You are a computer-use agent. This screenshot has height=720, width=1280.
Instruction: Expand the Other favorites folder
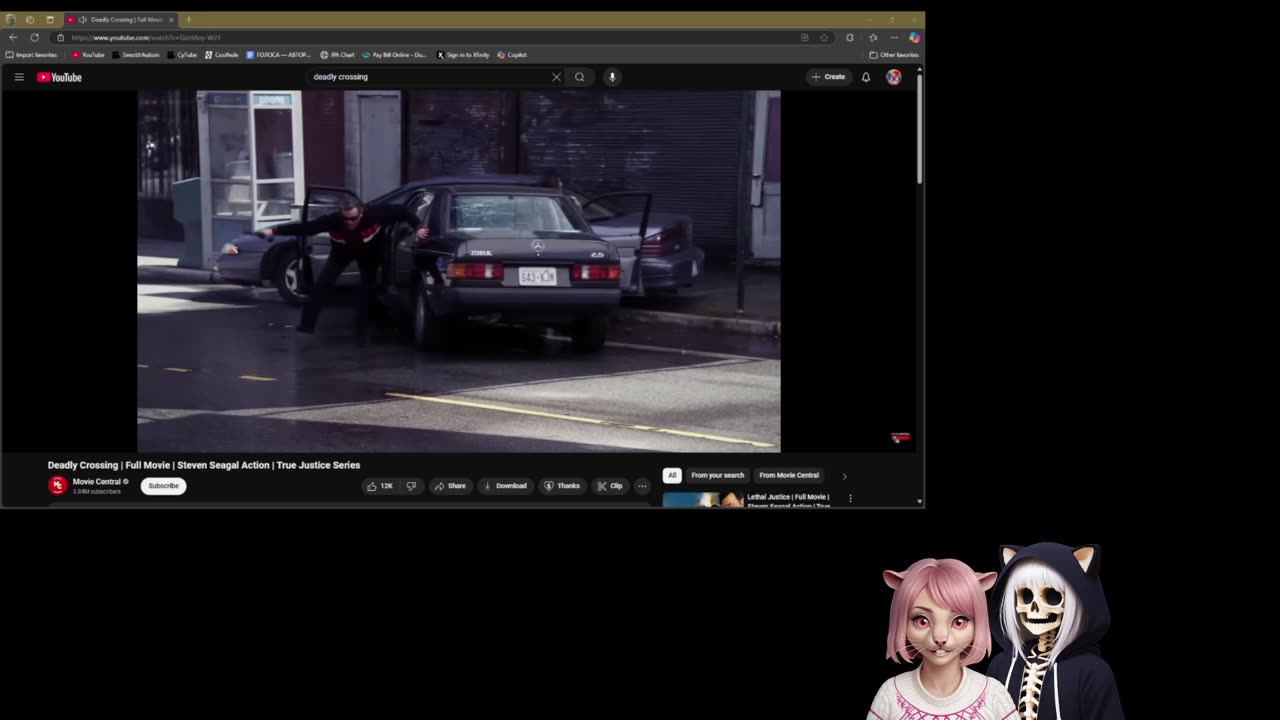894,55
